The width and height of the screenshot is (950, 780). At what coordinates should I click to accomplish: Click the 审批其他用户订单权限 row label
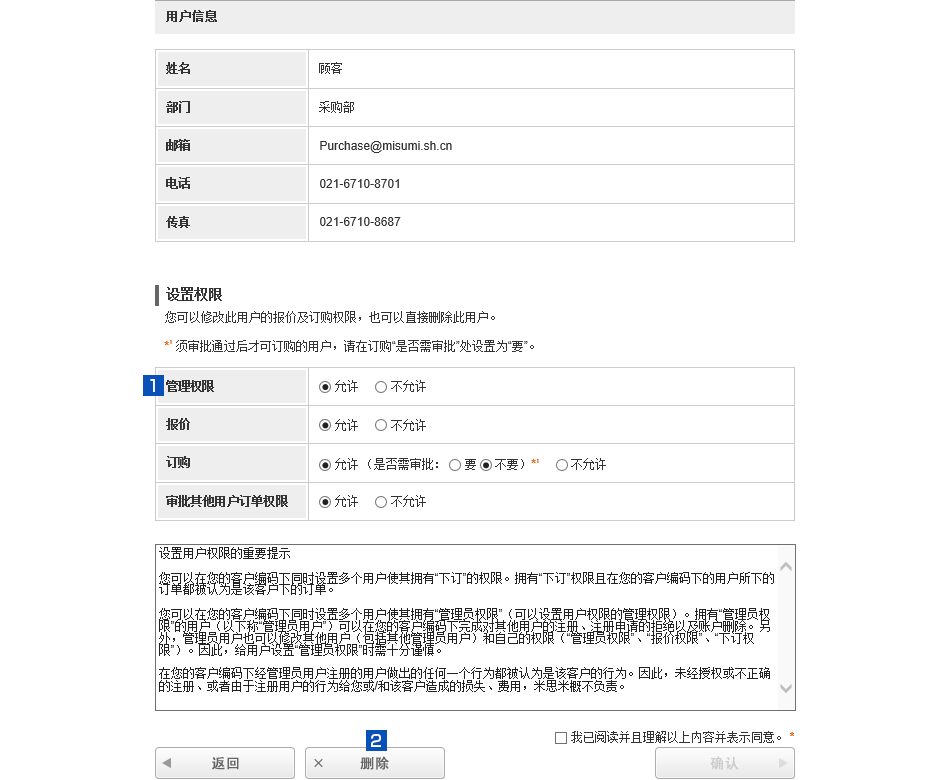227,502
